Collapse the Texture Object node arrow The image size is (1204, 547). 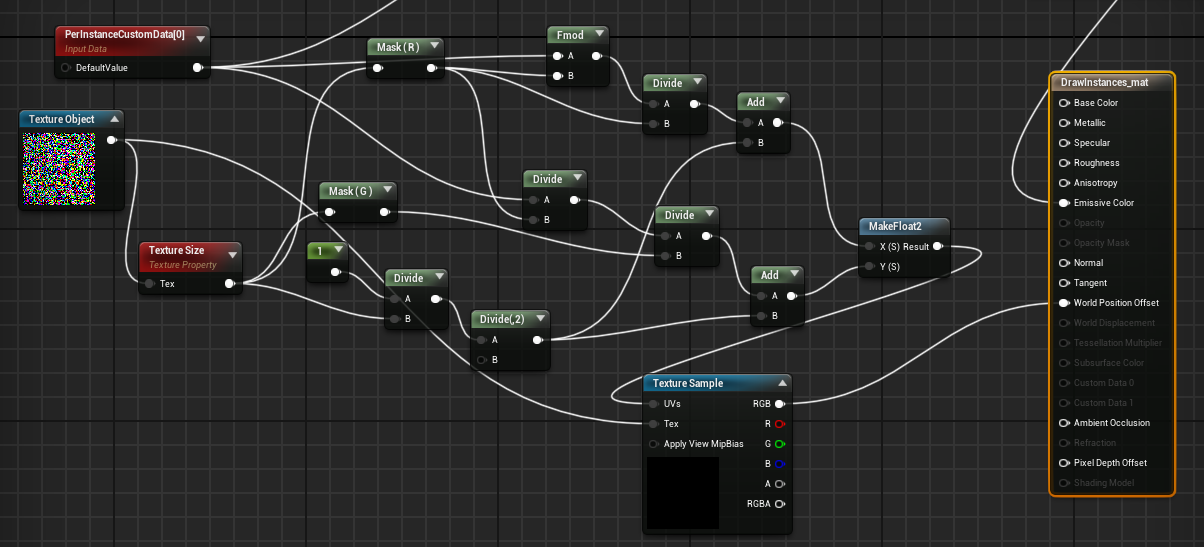(113, 119)
